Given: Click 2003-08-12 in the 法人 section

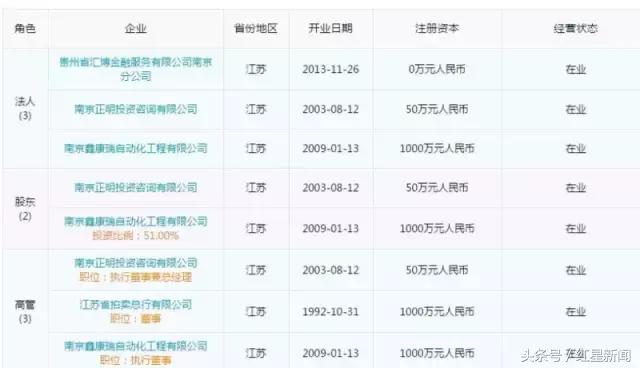Looking at the screenshot, I should [331, 109].
